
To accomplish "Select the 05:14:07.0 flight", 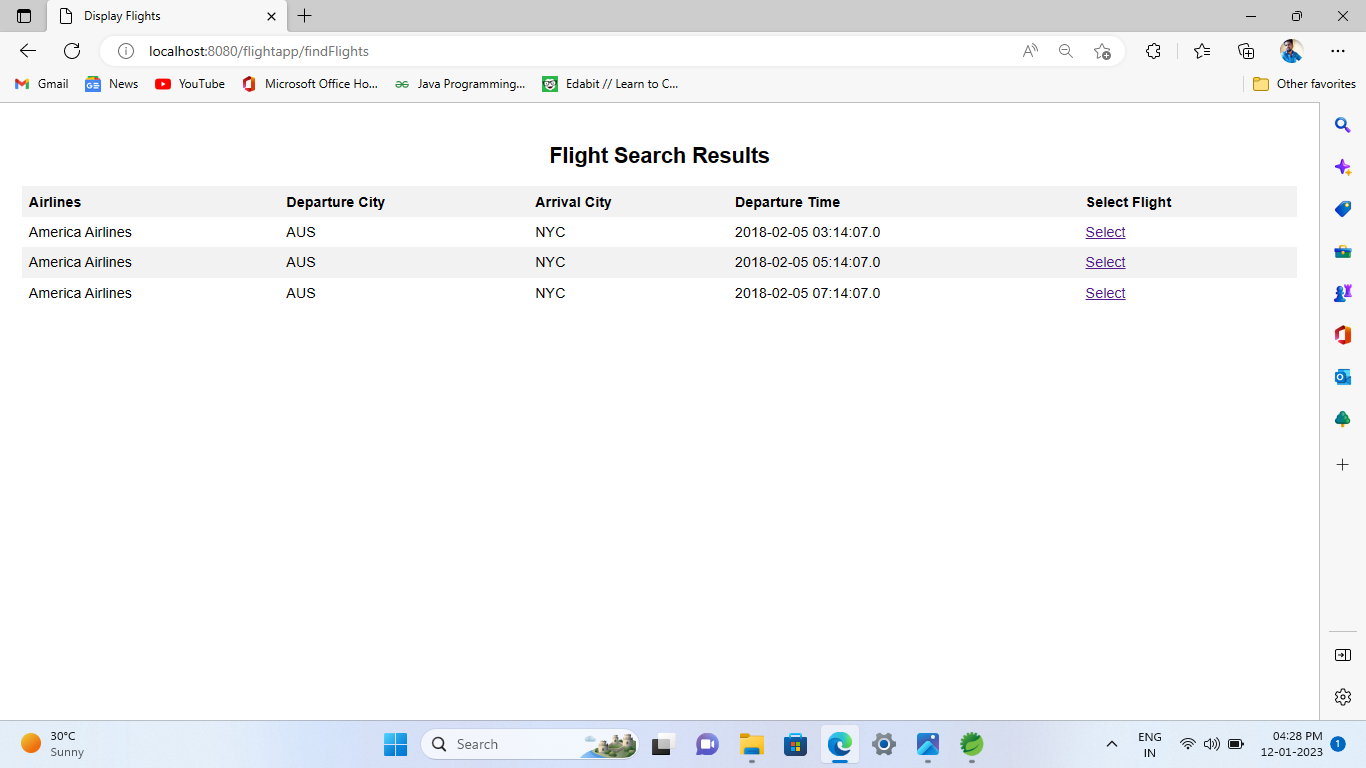I will click(x=1105, y=262).
